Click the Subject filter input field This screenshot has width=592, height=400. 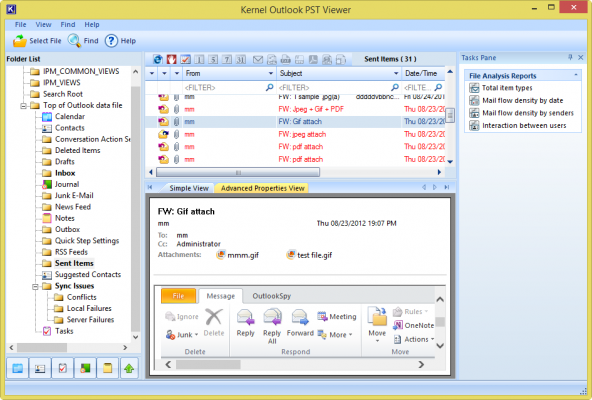tap(338, 88)
